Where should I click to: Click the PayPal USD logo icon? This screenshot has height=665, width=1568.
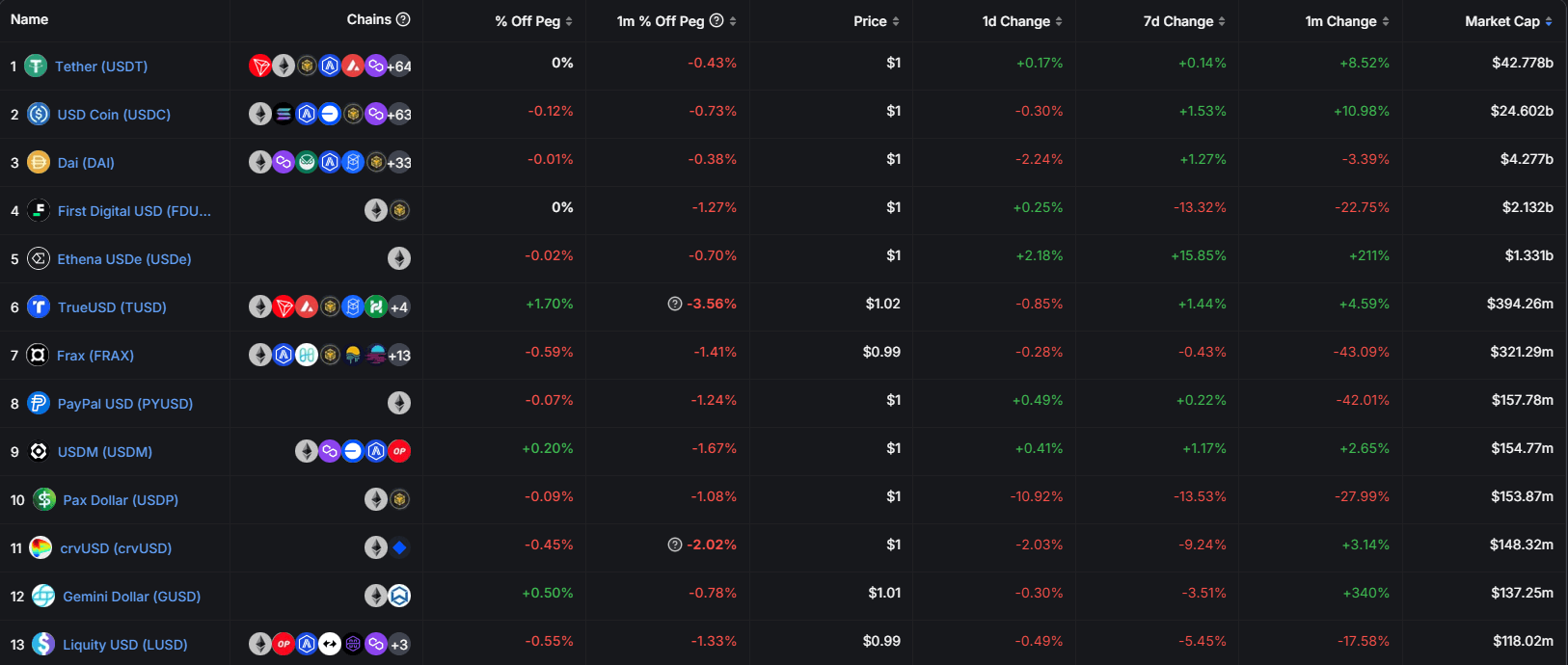(x=39, y=403)
